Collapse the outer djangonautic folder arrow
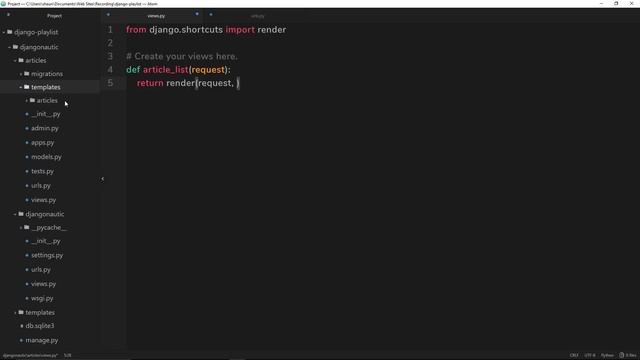The height and width of the screenshot is (360, 640). [x=9, y=47]
